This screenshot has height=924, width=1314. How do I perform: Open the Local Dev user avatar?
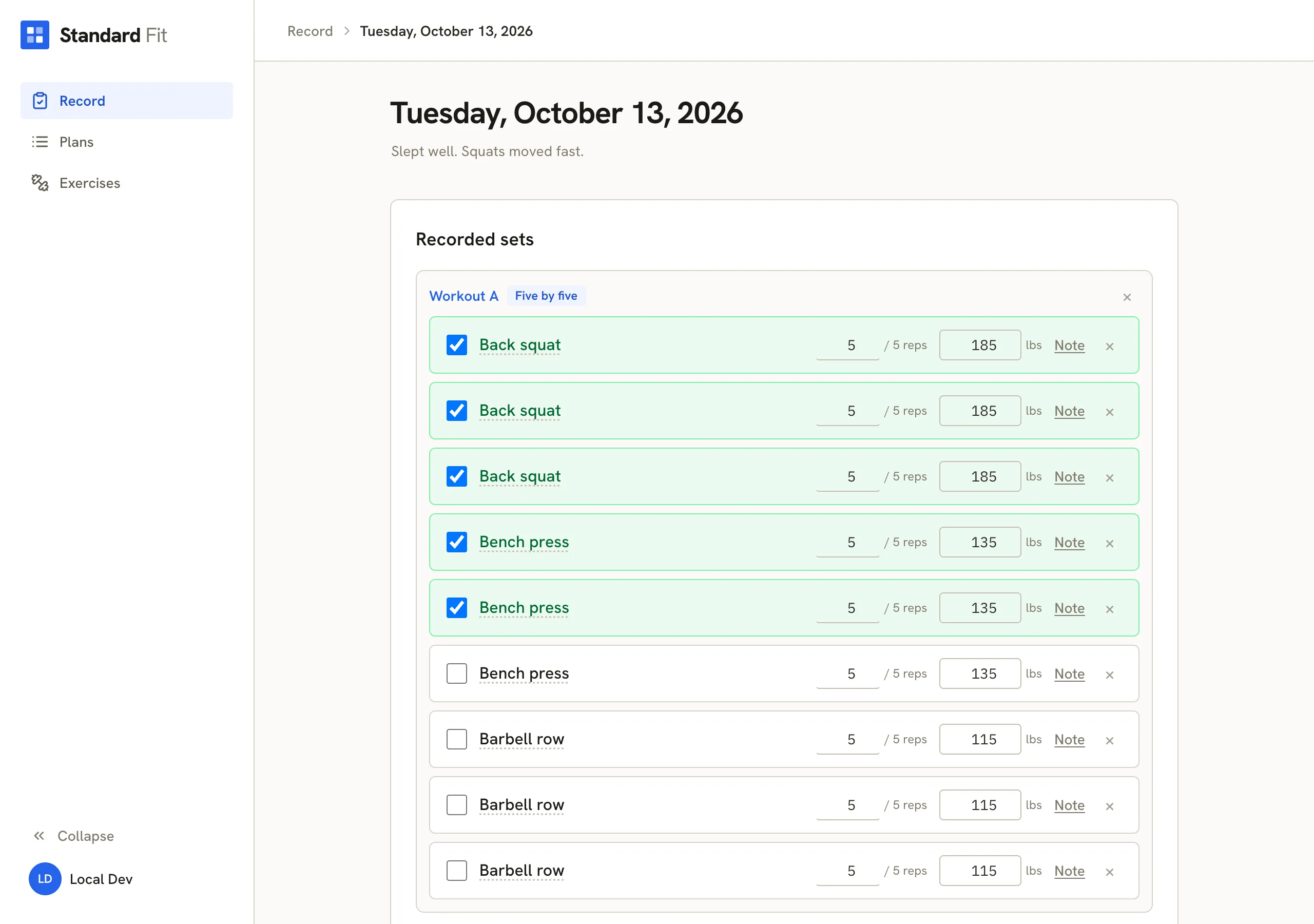tap(45, 879)
